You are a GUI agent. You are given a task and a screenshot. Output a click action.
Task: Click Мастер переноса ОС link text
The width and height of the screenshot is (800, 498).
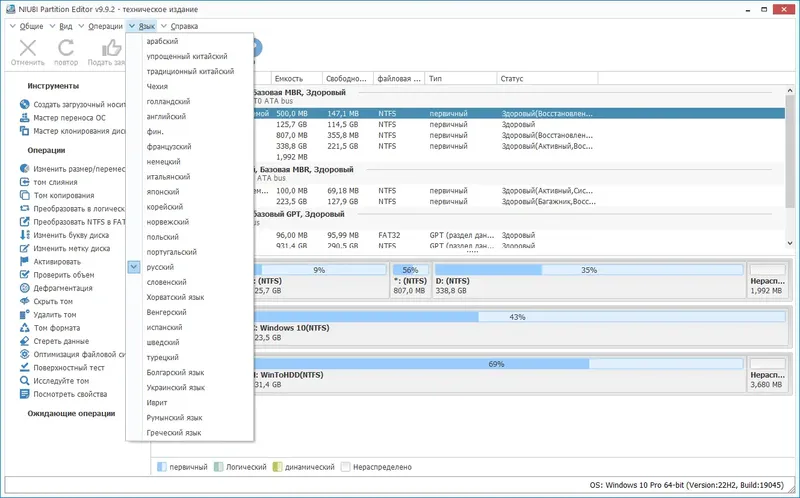[x=69, y=118]
